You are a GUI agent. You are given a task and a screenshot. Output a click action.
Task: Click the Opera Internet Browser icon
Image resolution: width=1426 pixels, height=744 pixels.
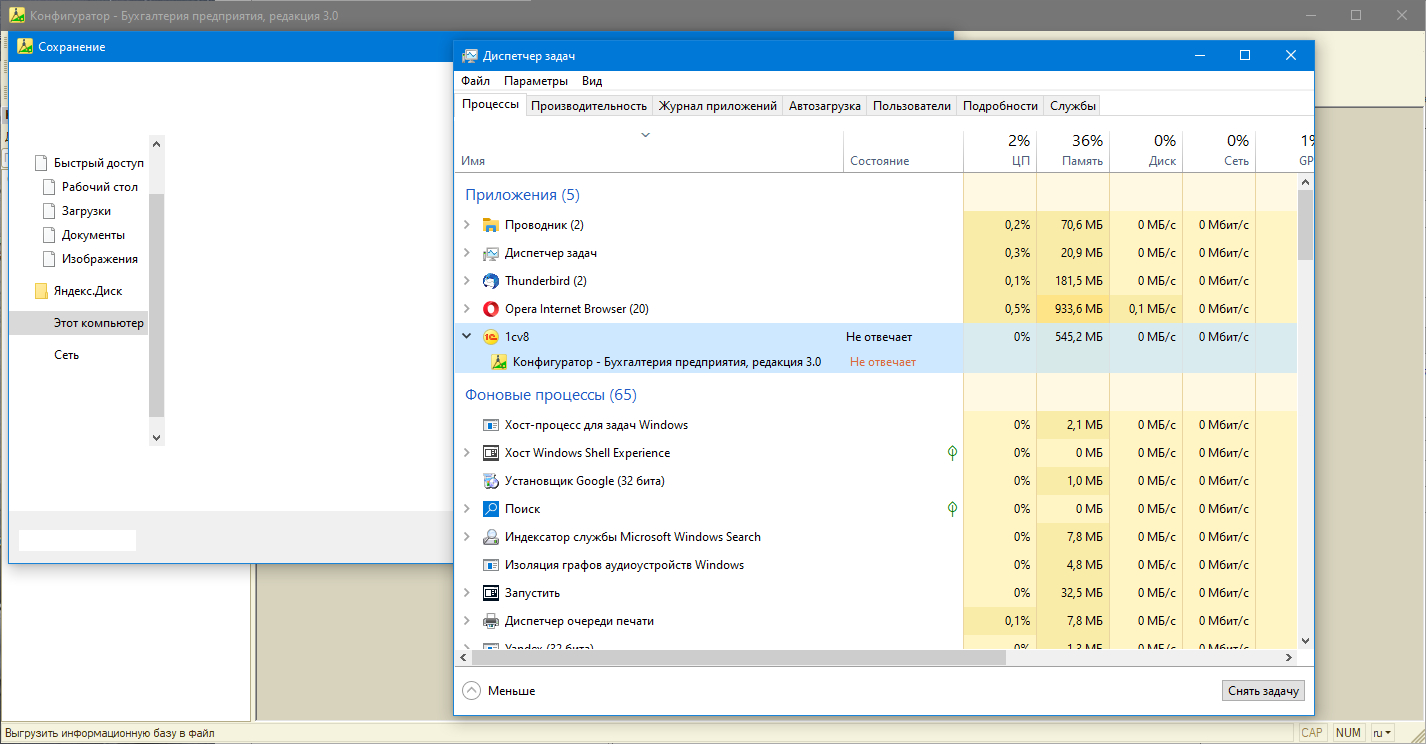tap(490, 309)
